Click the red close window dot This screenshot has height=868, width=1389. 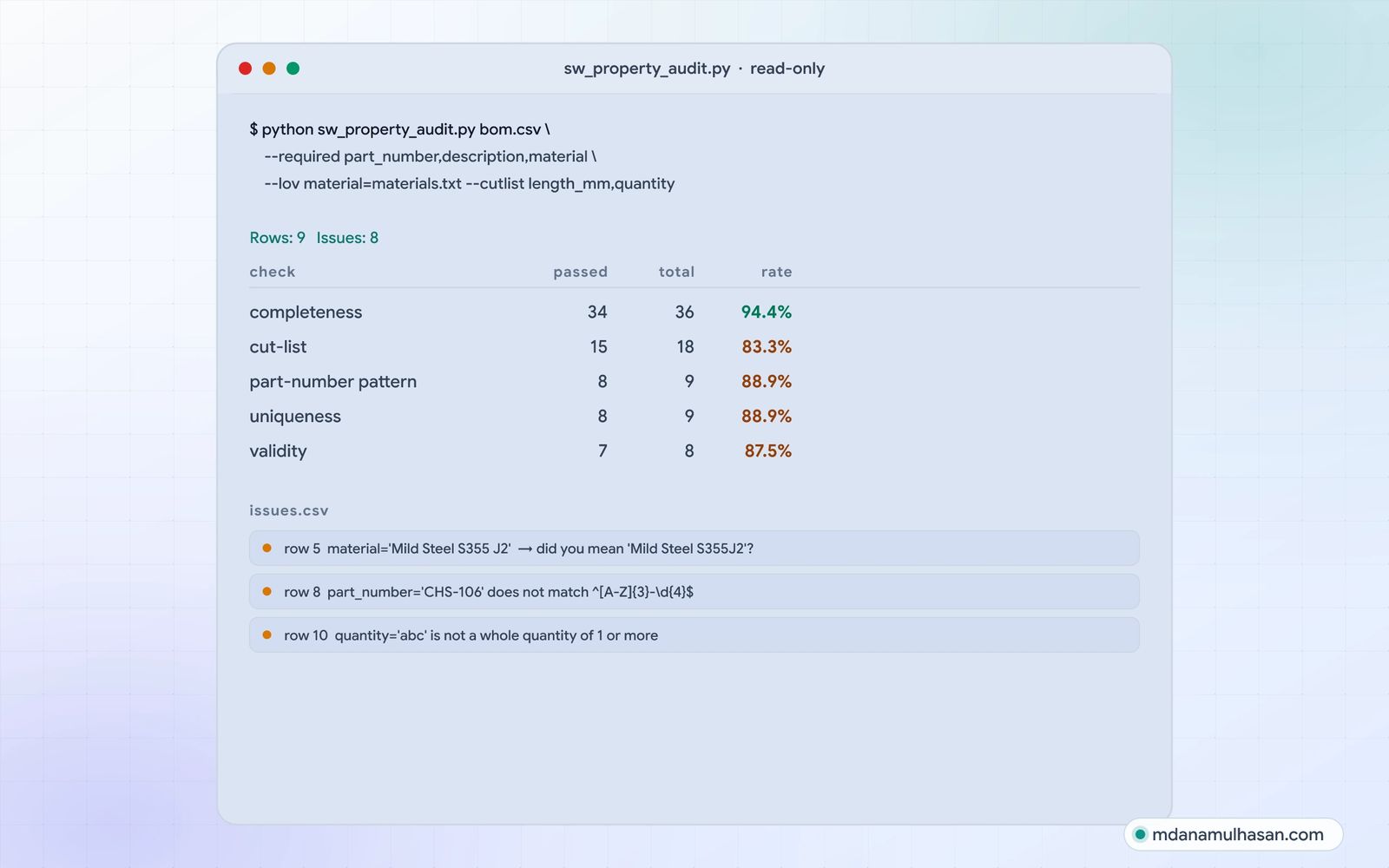click(x=245, y=69)
